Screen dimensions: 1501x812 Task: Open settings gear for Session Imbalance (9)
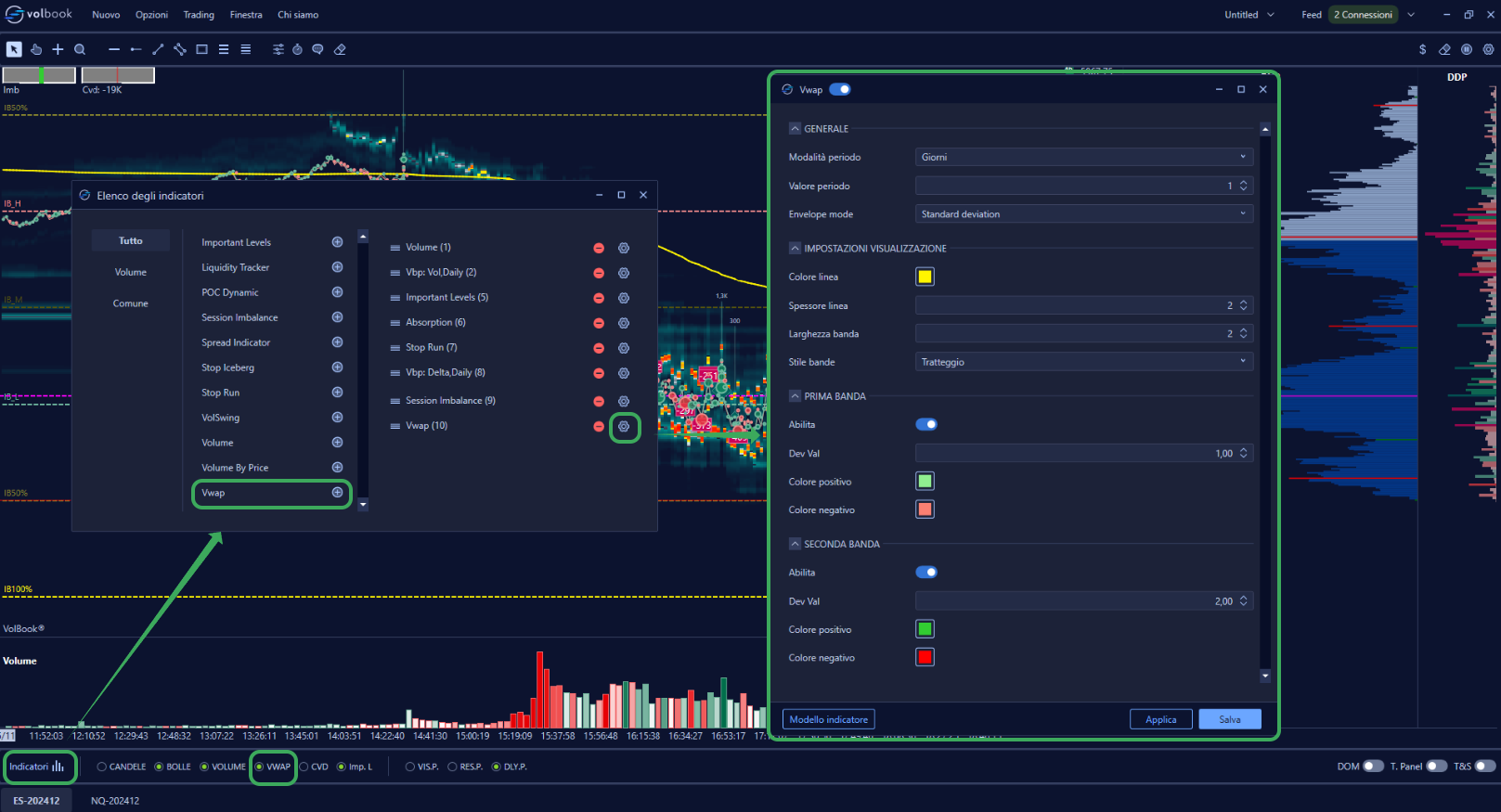click(x=624, y=401)
